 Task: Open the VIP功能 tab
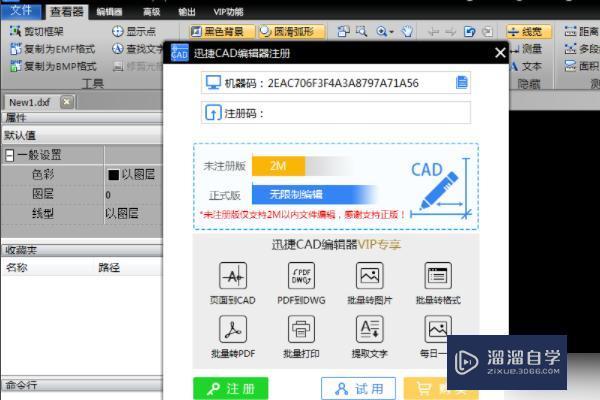(228, 12)
